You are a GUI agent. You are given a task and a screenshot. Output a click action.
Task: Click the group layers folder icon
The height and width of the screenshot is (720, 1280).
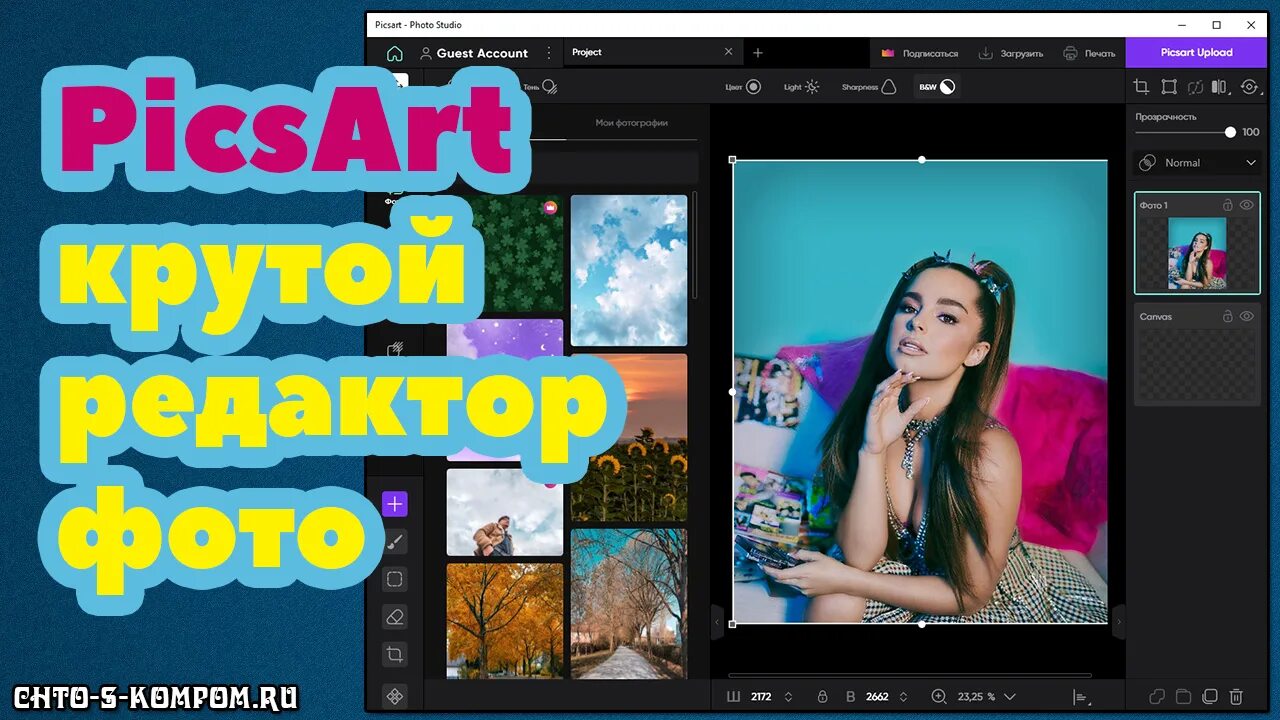coord(1183,696)
